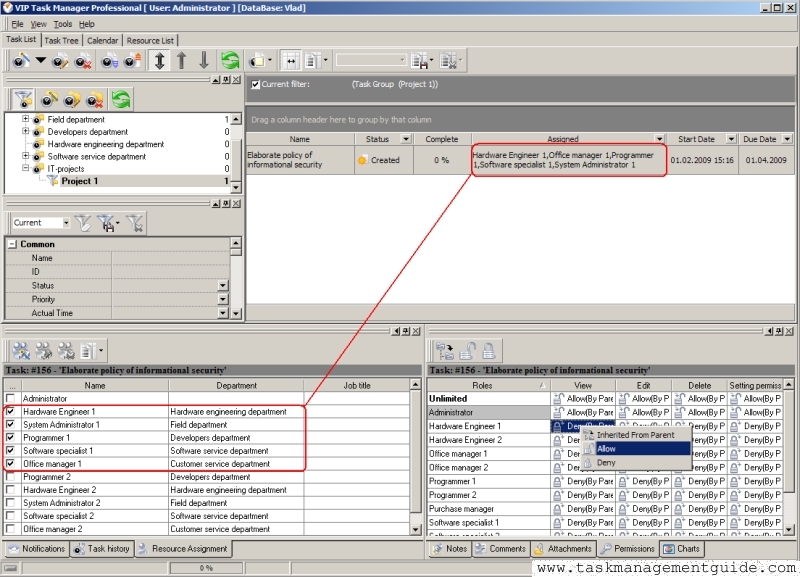Viewport: 800px width, 577px height.
Task: Sort tasks by the Name column header
Action: point(300,139)
